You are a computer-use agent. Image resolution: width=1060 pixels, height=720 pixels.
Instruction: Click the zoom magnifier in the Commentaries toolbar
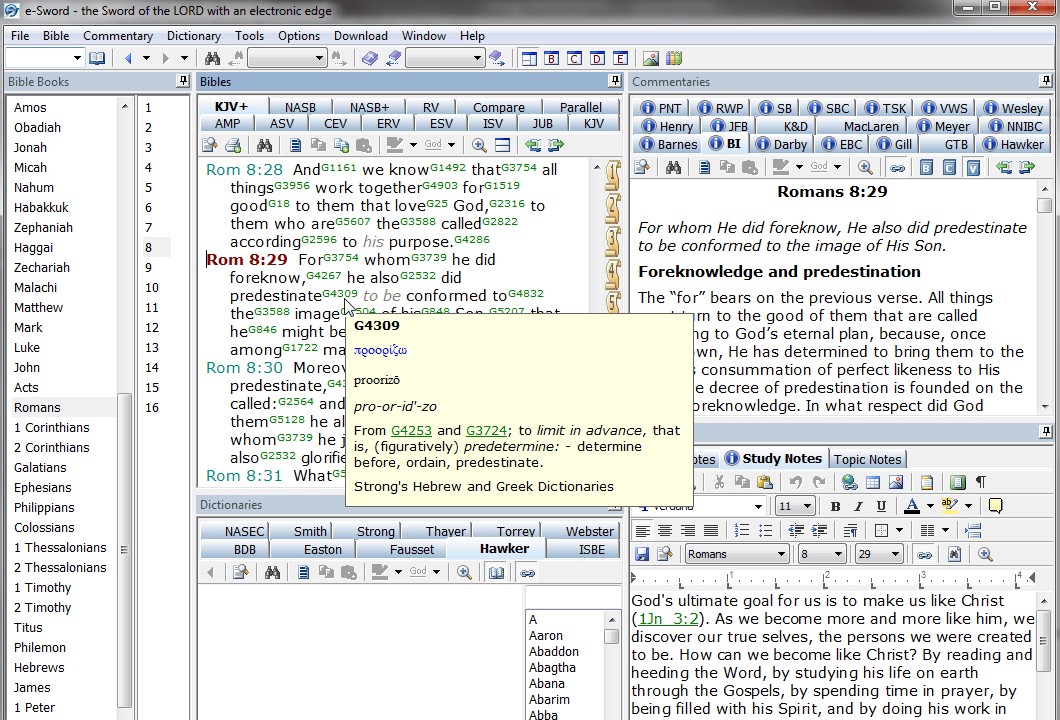pyautogui.click(x=865, y=167)
